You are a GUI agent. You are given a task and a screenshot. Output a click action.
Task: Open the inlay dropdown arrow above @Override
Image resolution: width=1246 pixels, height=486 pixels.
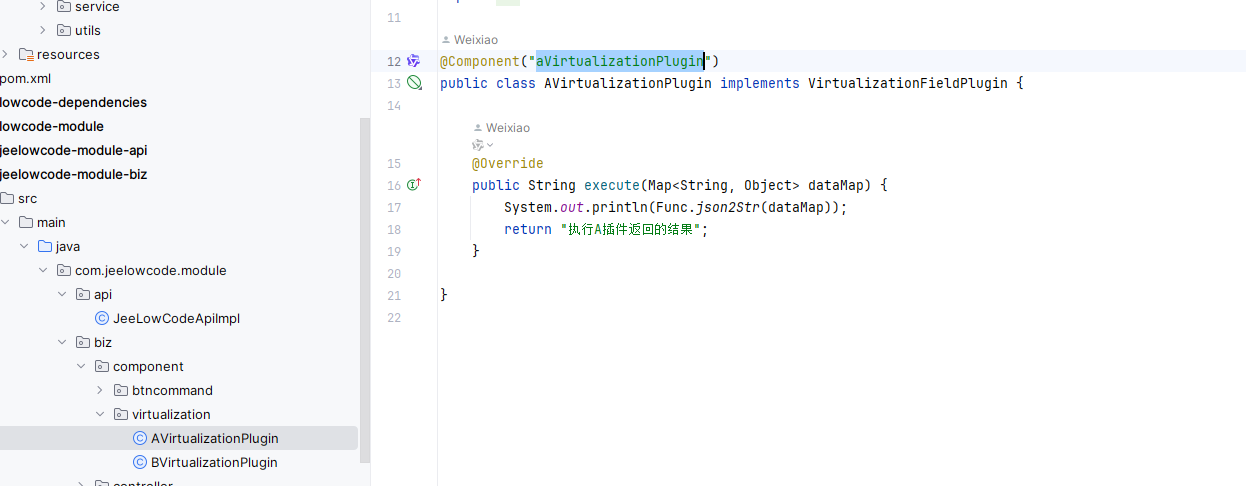(490, 145)
